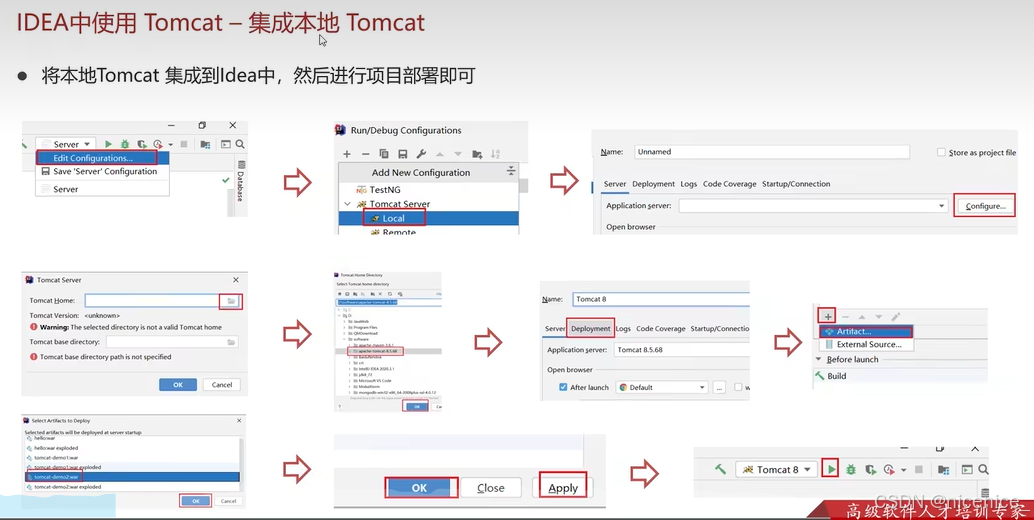Select Edit Configurations... menu item
Image resolution: width=1034 pixels, height=520 pixels.
pyautogui.click(x=102, y=158)
